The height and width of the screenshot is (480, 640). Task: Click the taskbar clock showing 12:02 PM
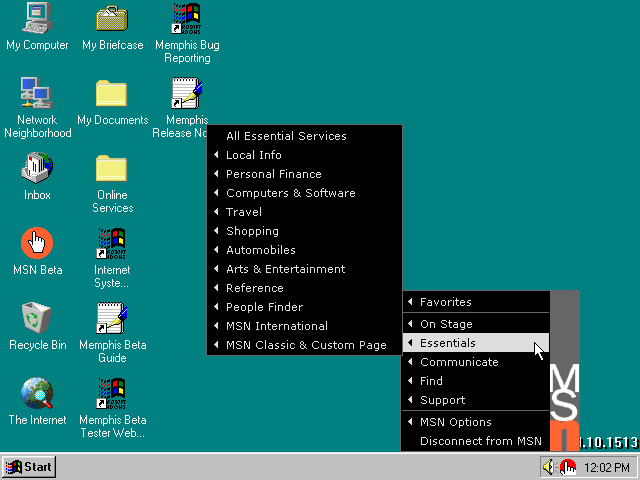pyautogui.click(x=607, y=467)
